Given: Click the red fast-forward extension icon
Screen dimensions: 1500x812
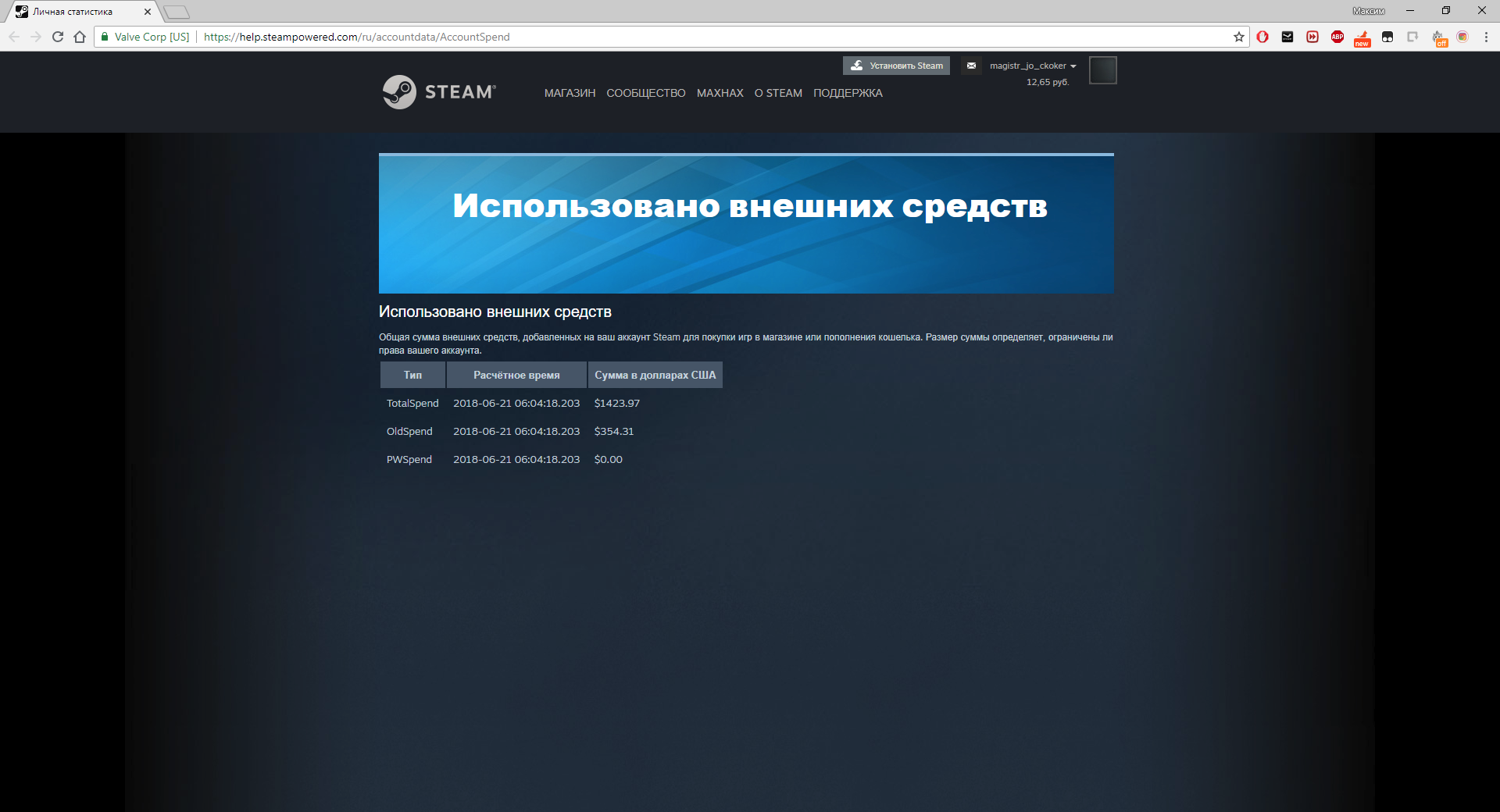Looking at the screenshot, I should pos(1312,37).
